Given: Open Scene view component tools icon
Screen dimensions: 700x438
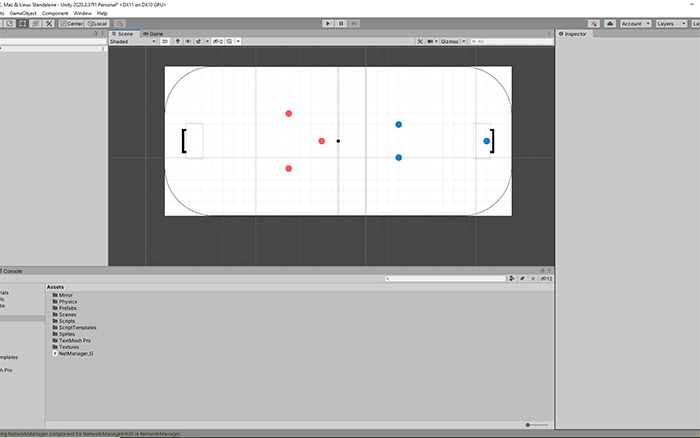Looking at the screenshot, I should tap(420, 42).
